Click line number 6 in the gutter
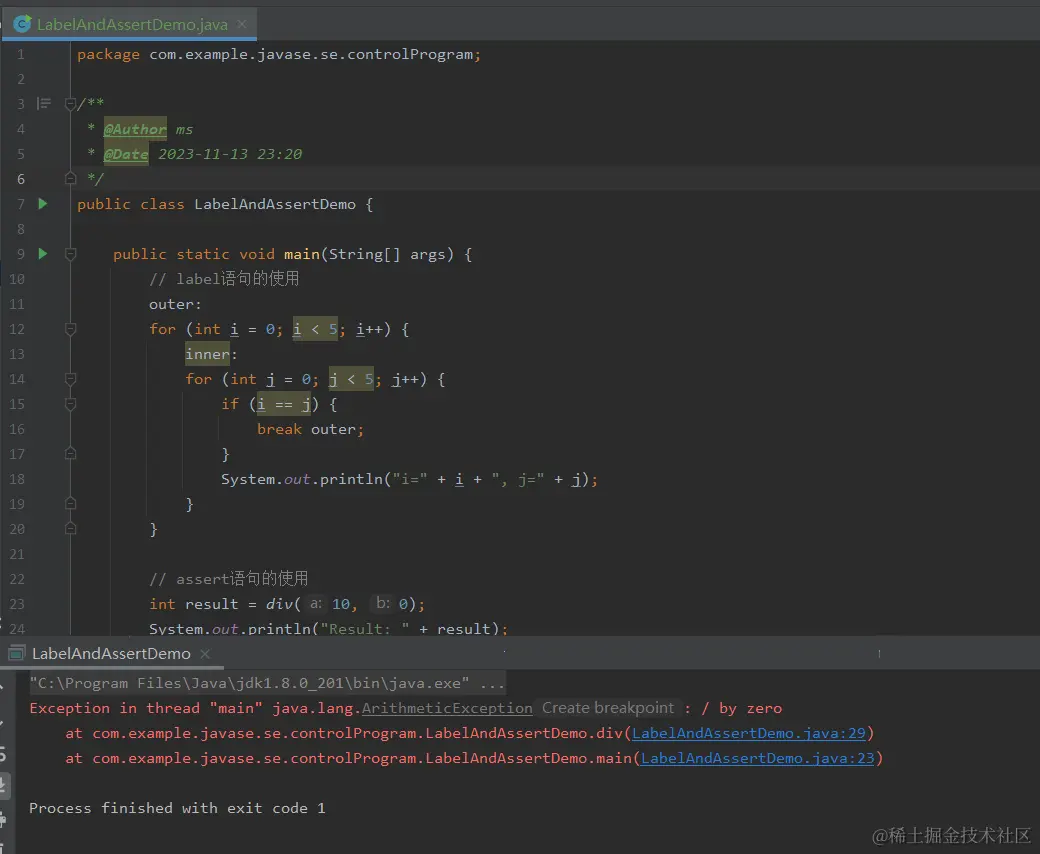 [21, 179]
